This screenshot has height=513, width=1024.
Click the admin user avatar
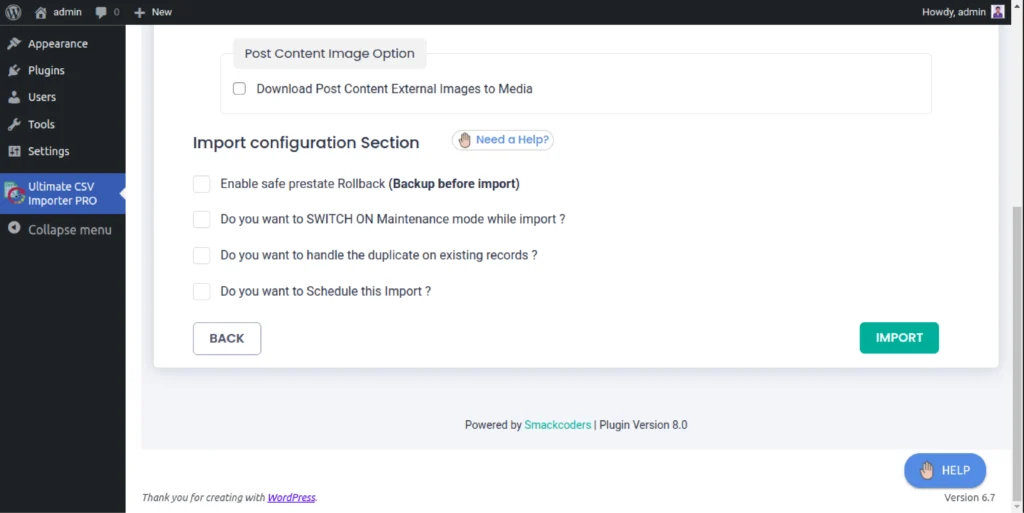click(x=998, y=12)
